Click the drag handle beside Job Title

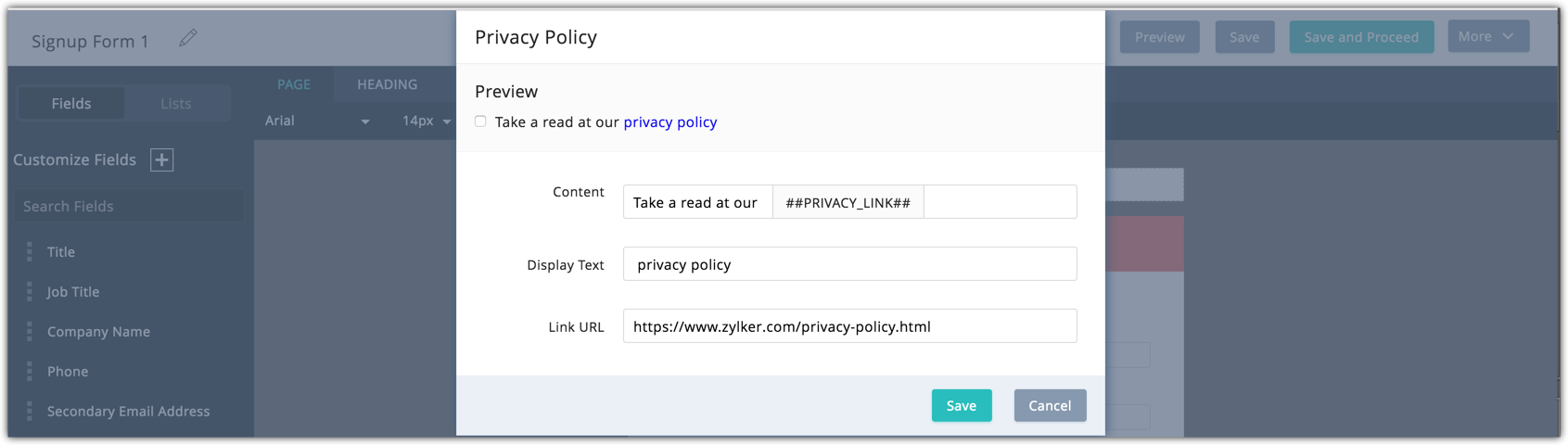30,292
